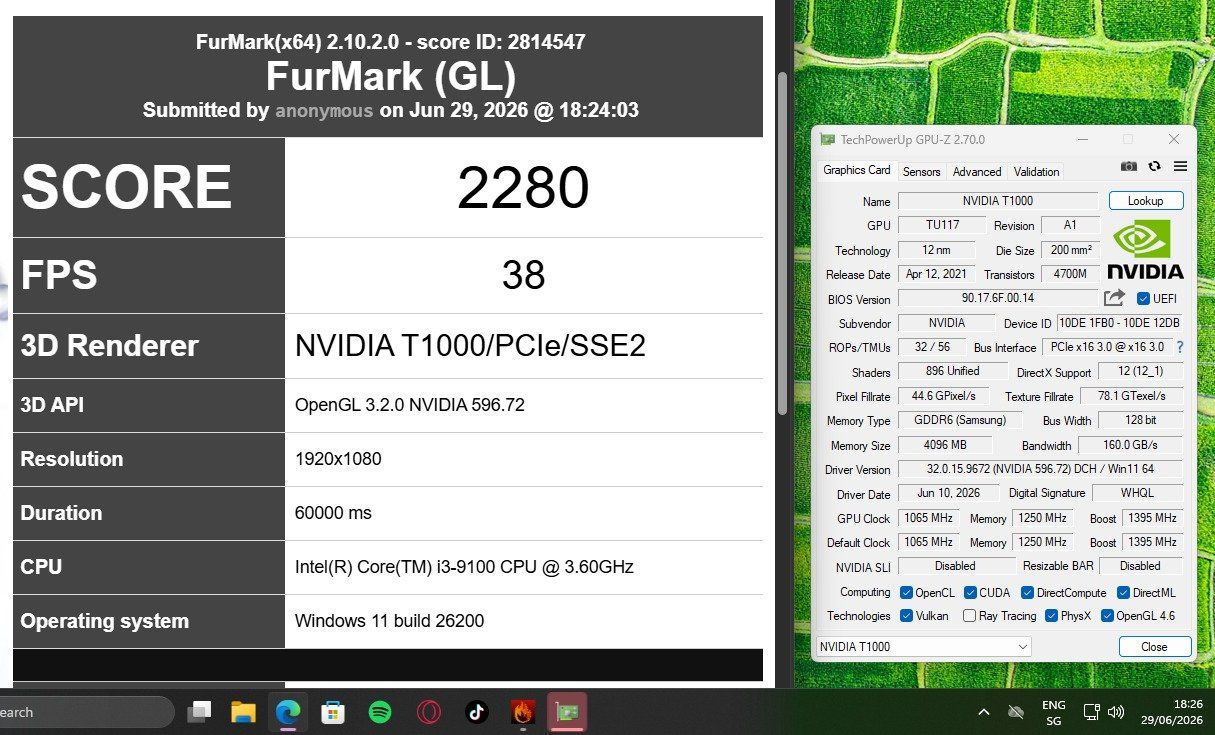Select the Graphics Card tab

coord(856,170)
